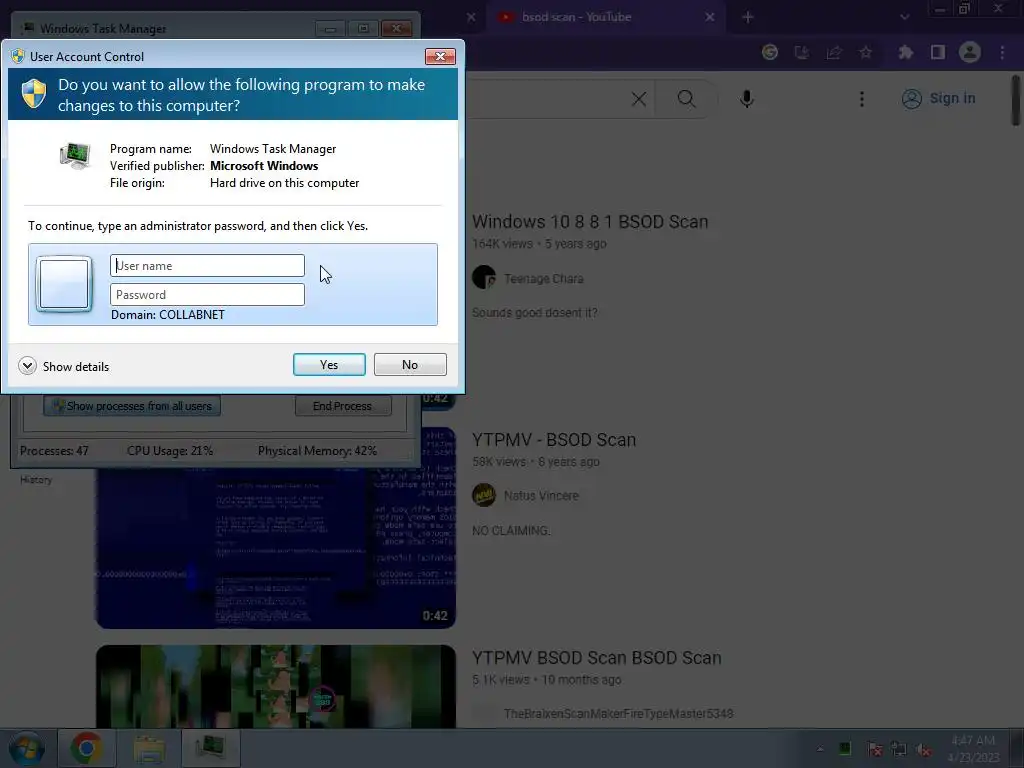Click the taskbar clock

[x=973, y=749]
